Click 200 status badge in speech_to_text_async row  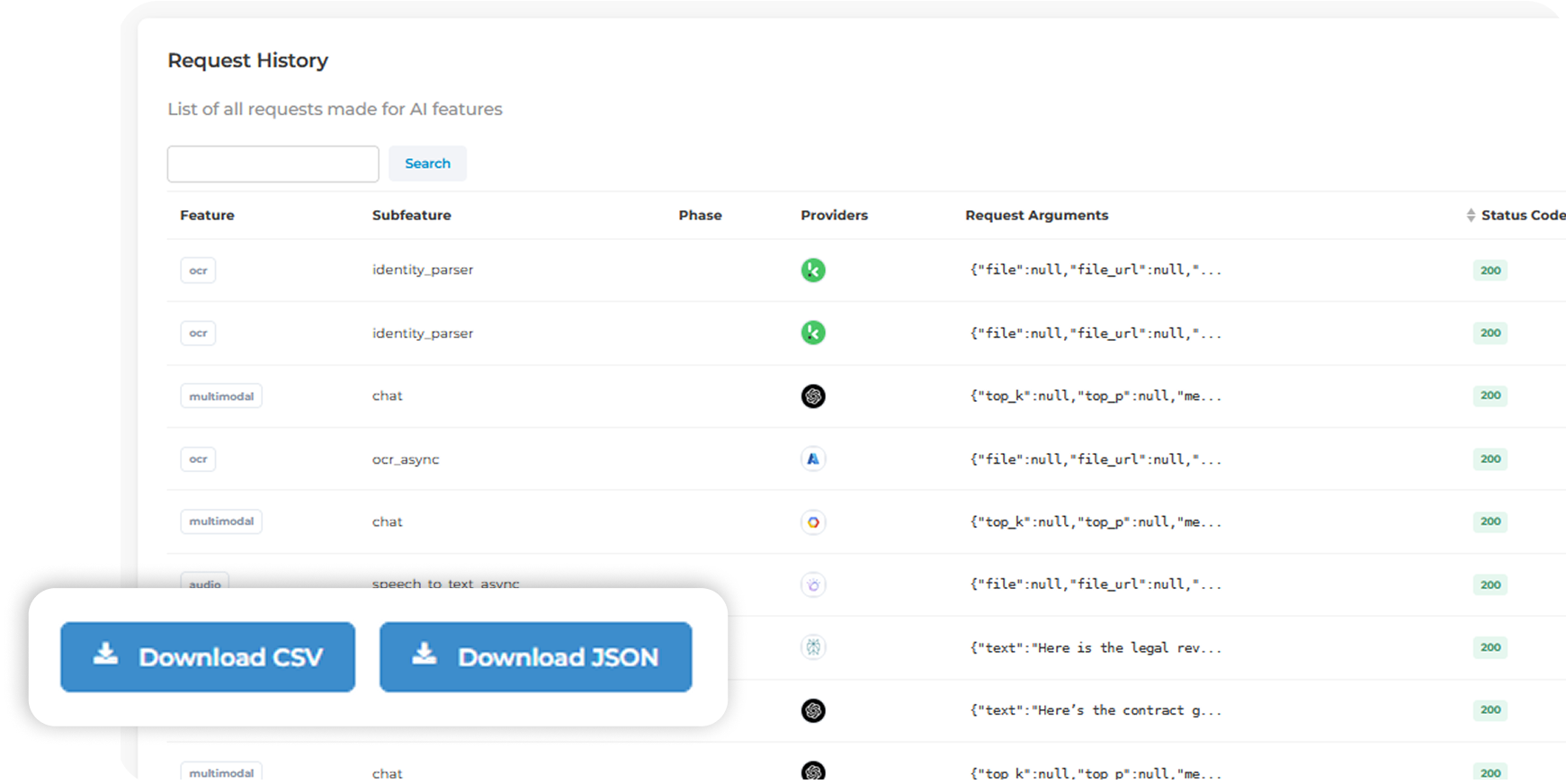pos(1490,585)
